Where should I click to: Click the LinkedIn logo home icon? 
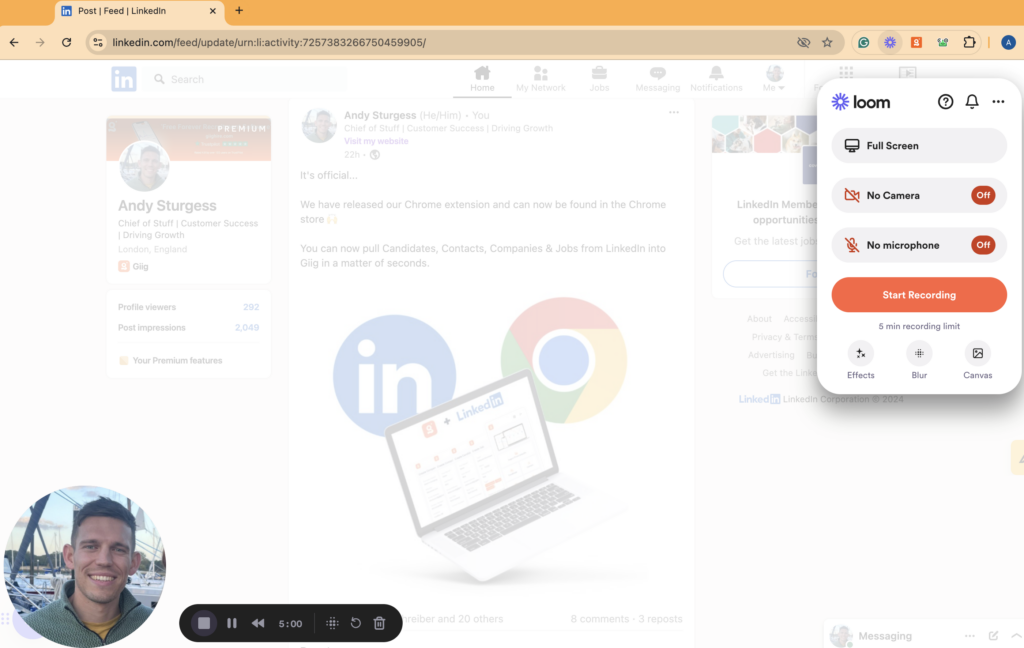(123, 79)
